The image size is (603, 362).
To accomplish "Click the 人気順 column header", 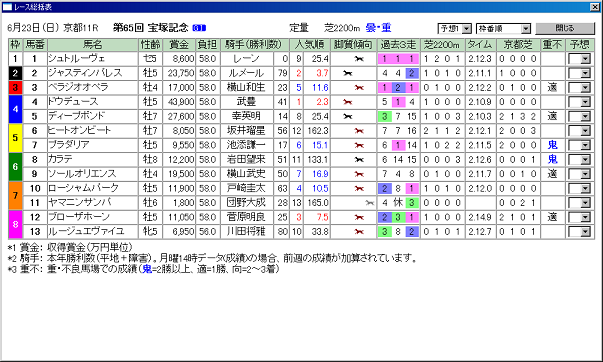I will pos(310,45).
